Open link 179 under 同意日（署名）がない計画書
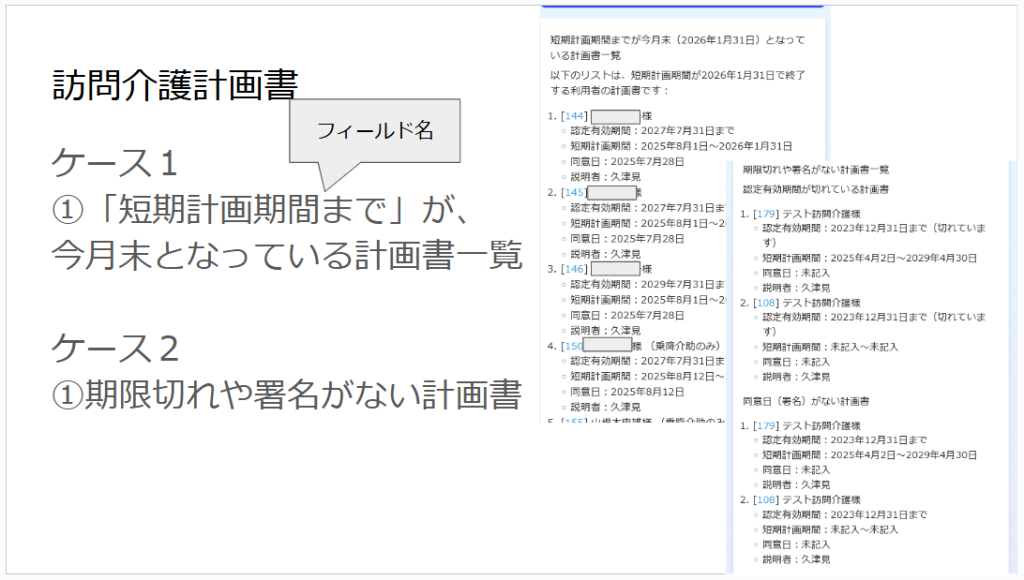Screen dimensions: 1024x580 765,425
